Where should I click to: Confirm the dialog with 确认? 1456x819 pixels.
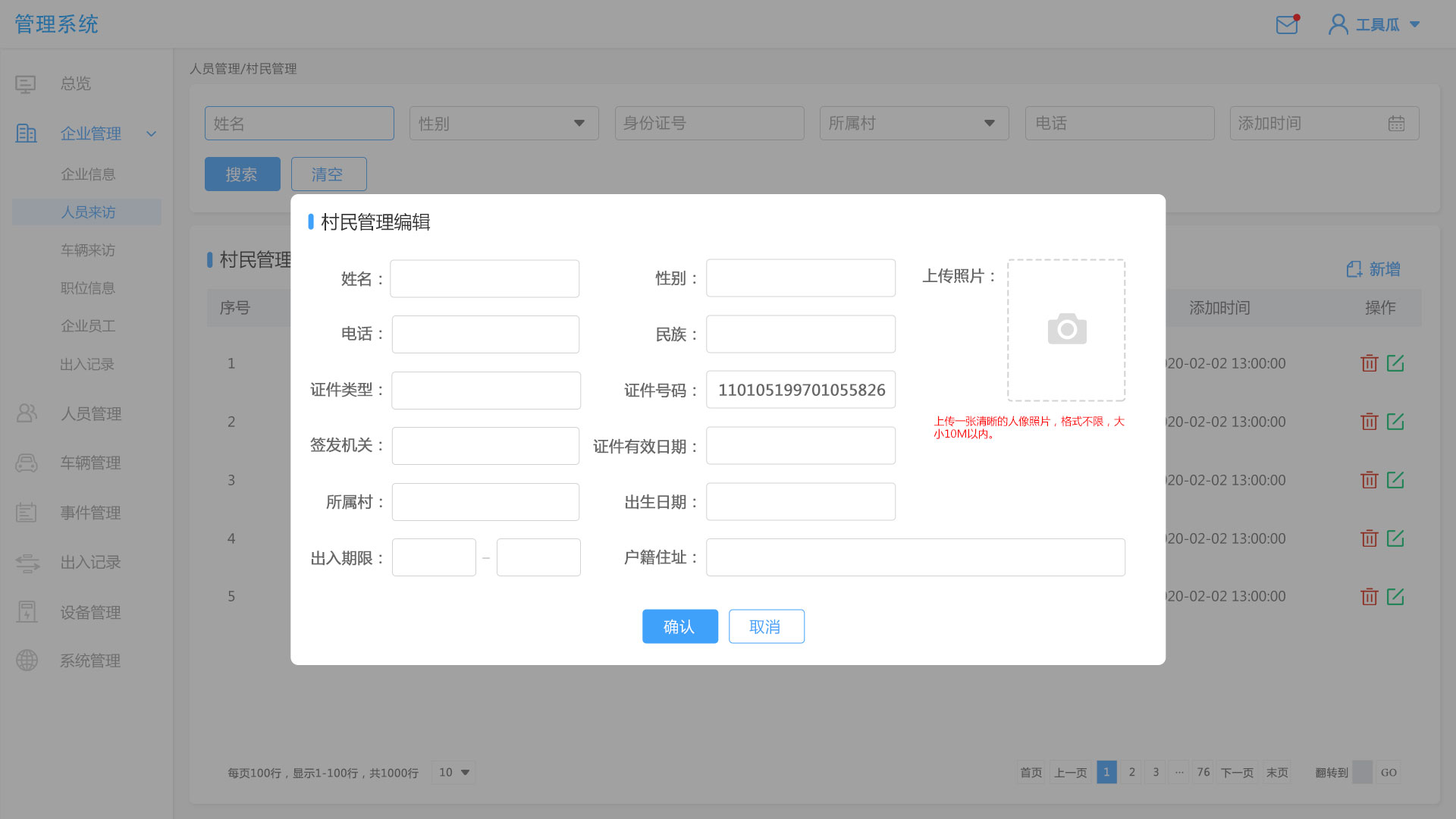click(680, 626)
